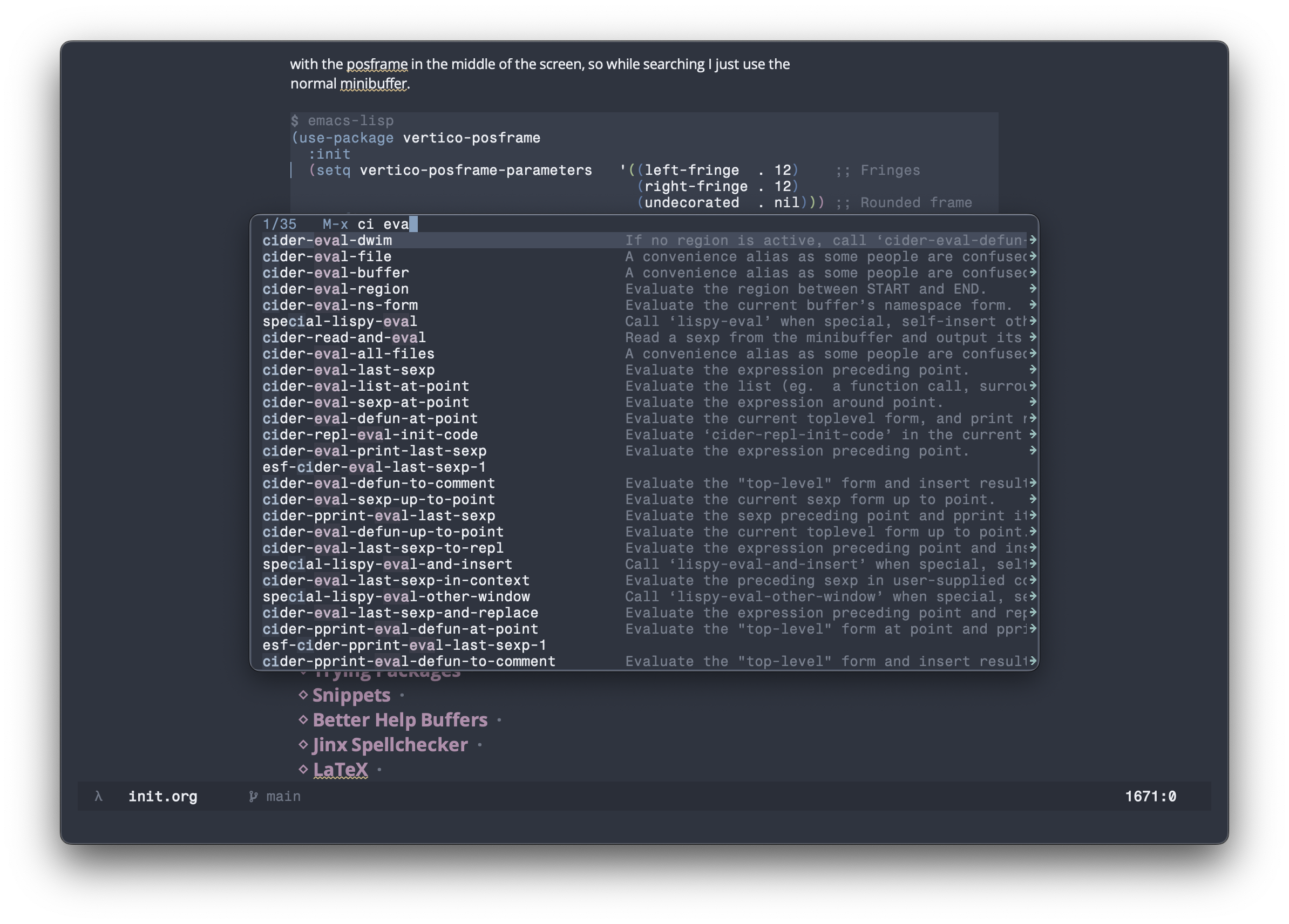Open the Better Help Buffers heading
Screen dimensions: 1289x924
coord(400,720)
